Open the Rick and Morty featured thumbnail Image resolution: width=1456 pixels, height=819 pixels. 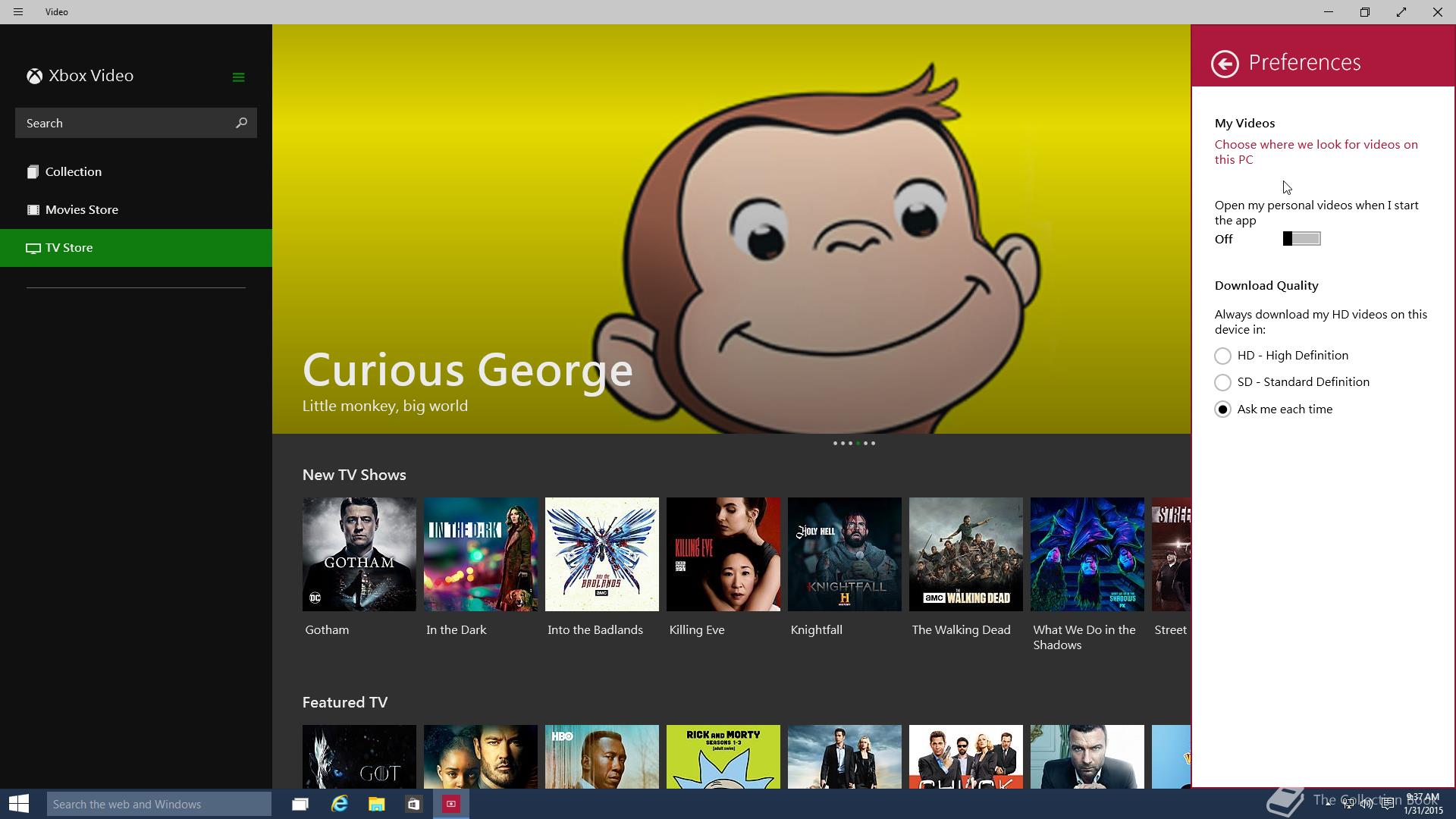(723, 757)
